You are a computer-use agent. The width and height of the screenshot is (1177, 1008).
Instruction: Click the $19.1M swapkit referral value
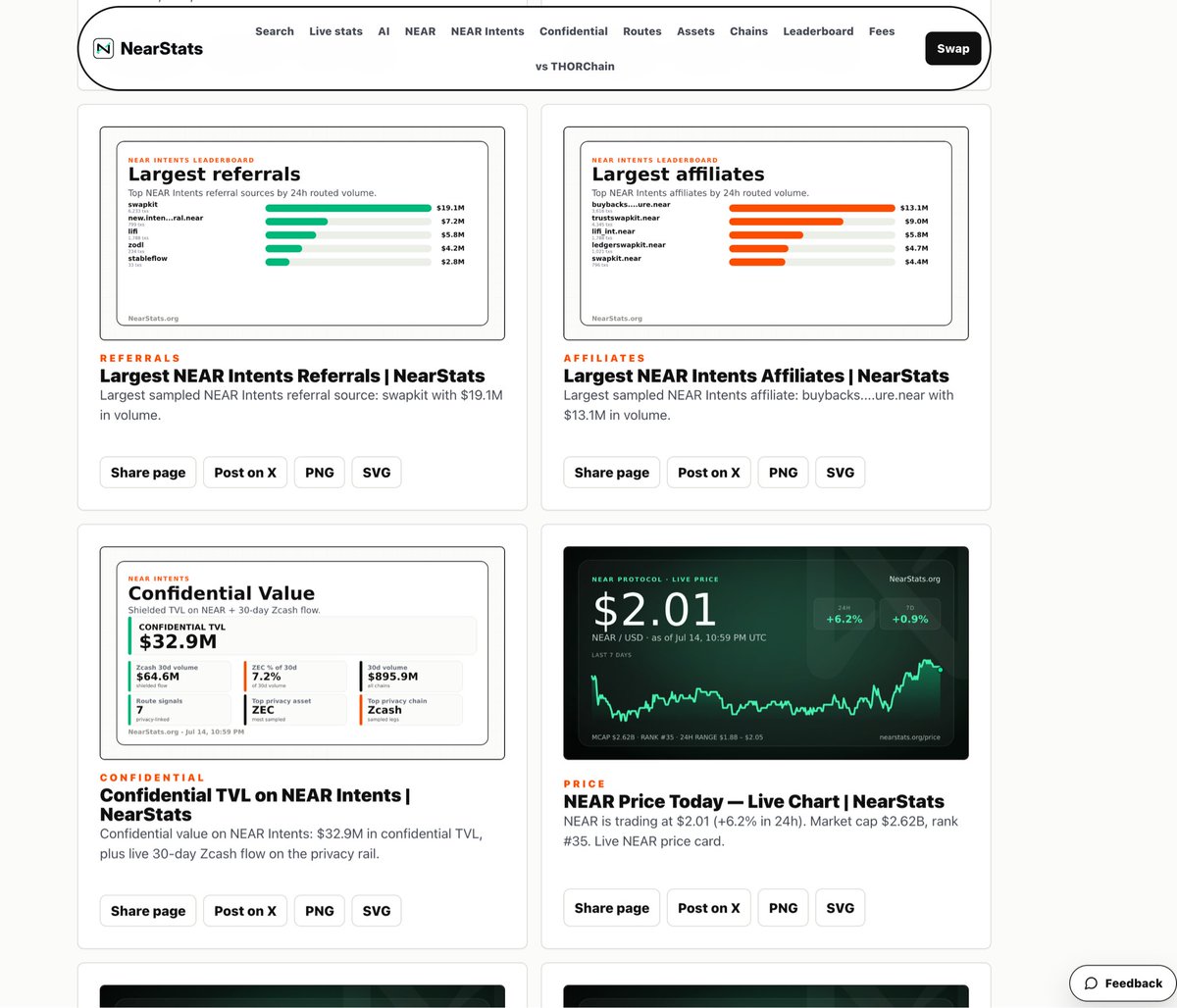450,208
